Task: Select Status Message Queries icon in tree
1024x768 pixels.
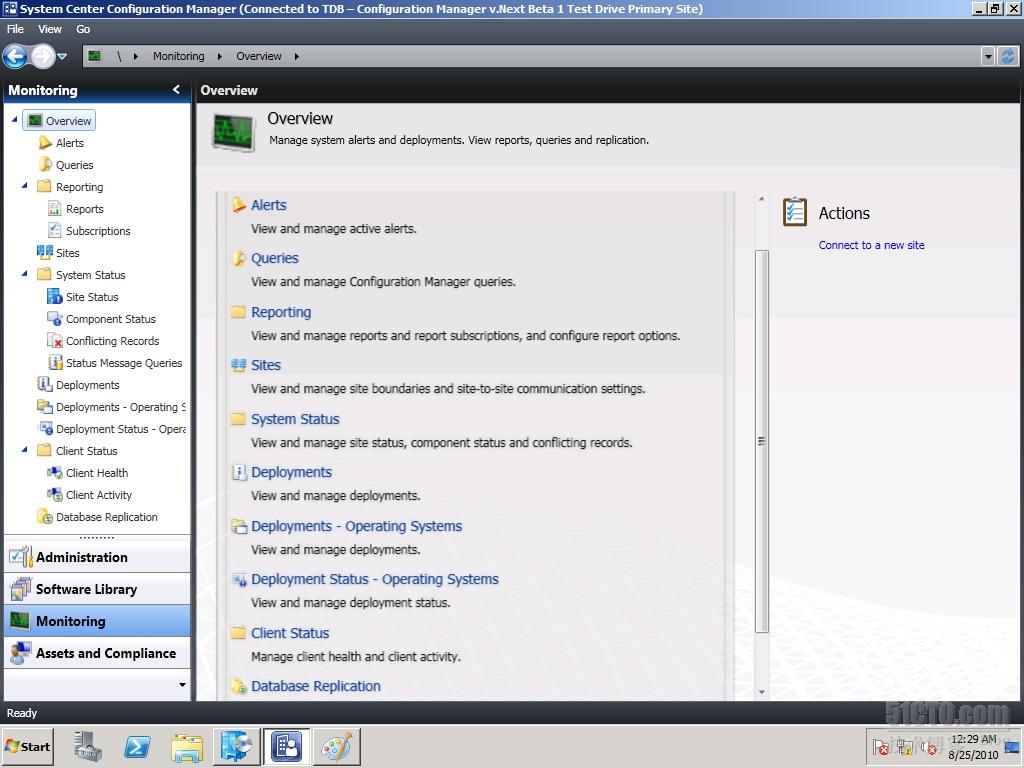Action: coord(55,362)
